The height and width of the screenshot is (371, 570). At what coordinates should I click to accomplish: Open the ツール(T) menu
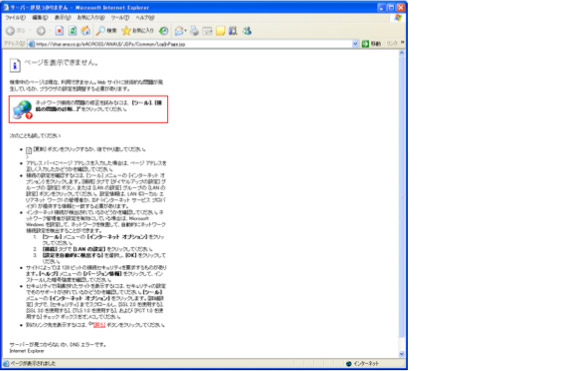pos(120,17)
